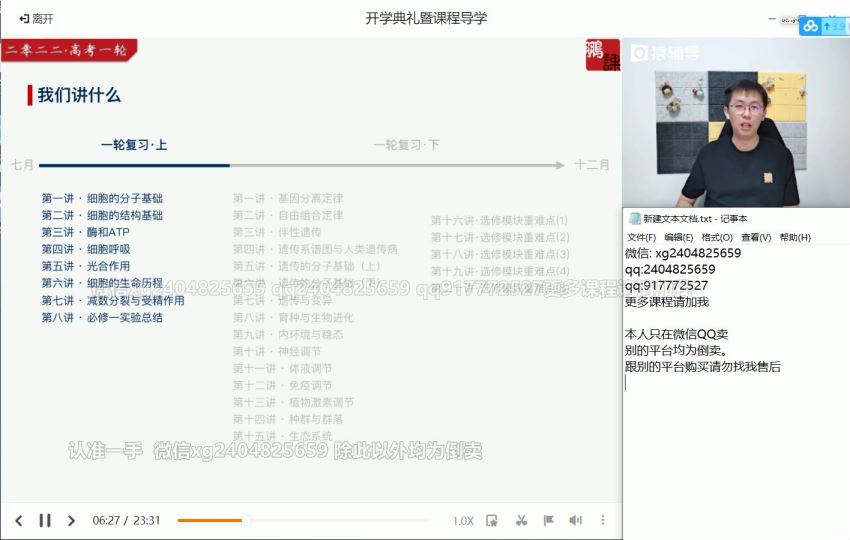Click the 06:27 / 23:31 time display

[x=126, y=520]
